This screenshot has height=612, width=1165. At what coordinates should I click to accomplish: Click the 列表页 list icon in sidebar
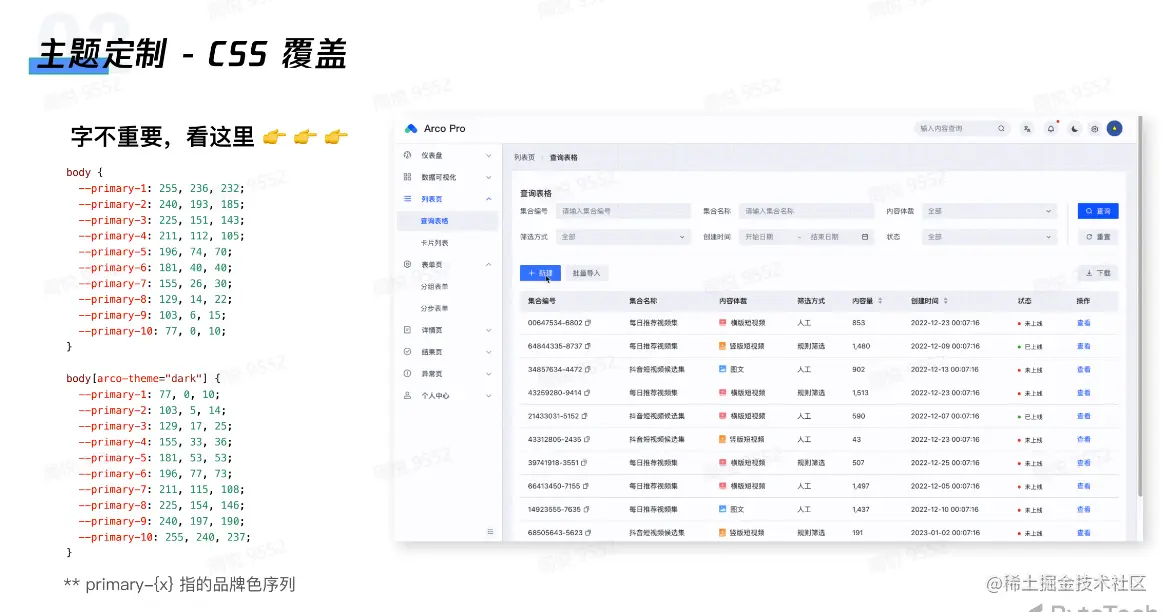(x=407, y=198)
